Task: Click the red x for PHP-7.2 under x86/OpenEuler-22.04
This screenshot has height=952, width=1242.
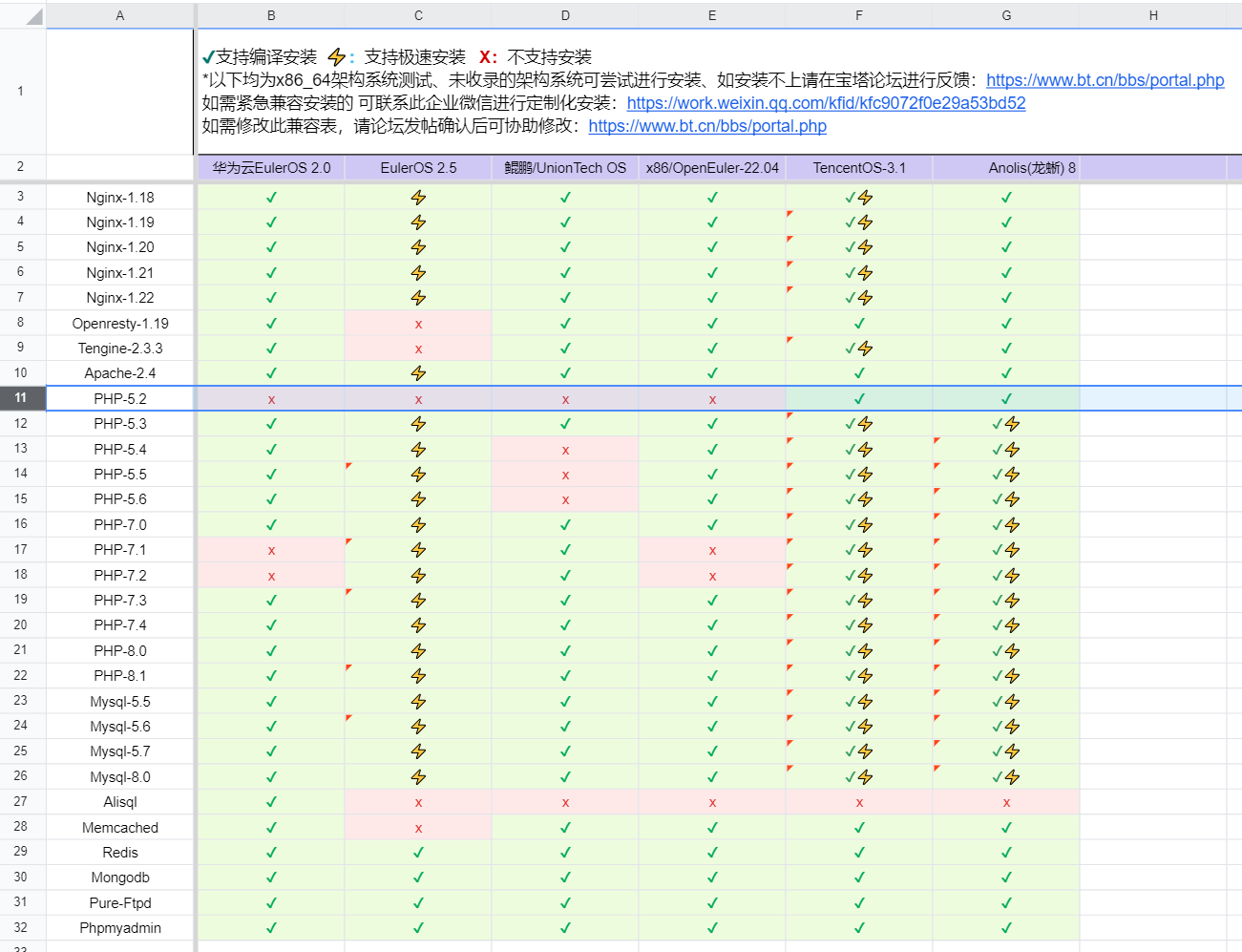Action: (712, 577)
